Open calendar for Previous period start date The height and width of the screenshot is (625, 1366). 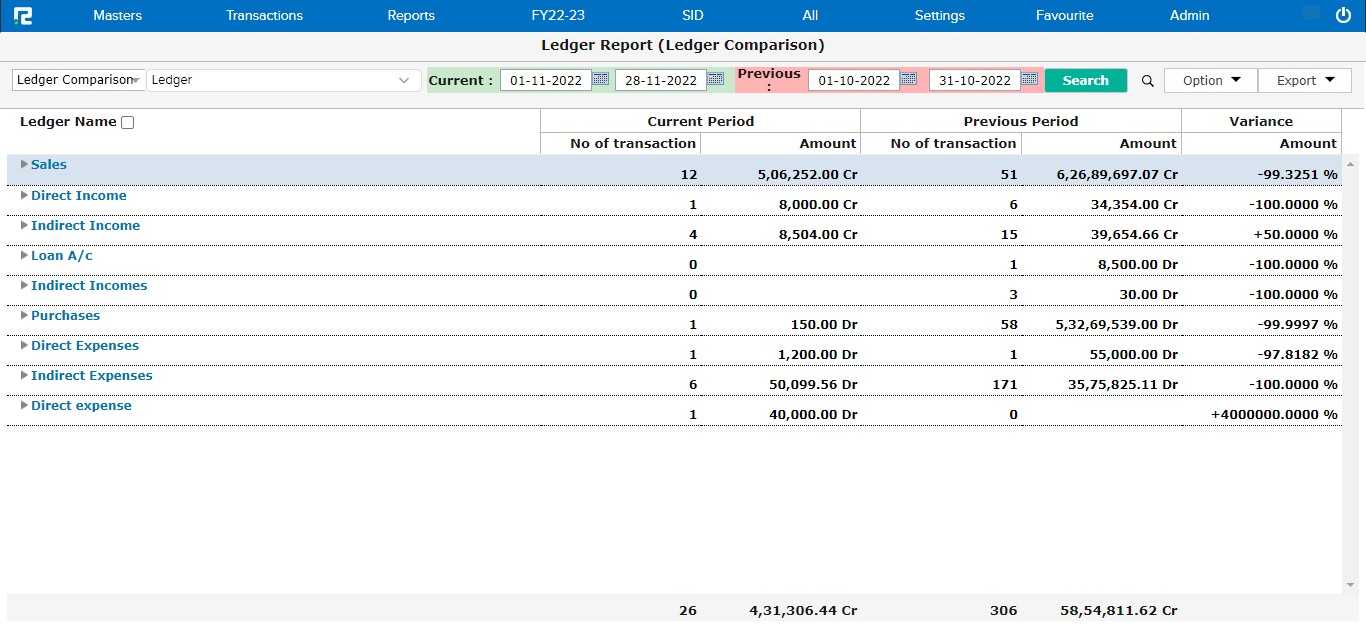pos(908,79)
